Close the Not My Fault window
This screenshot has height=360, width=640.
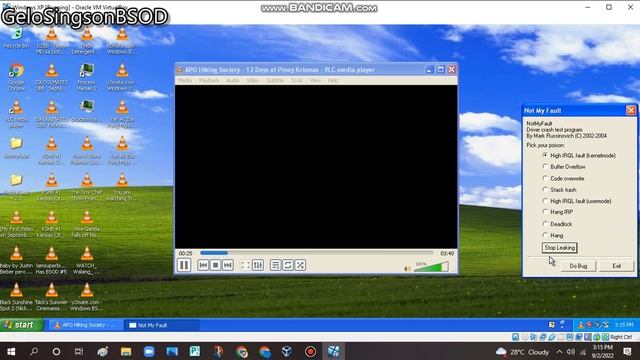pos(631,110)
